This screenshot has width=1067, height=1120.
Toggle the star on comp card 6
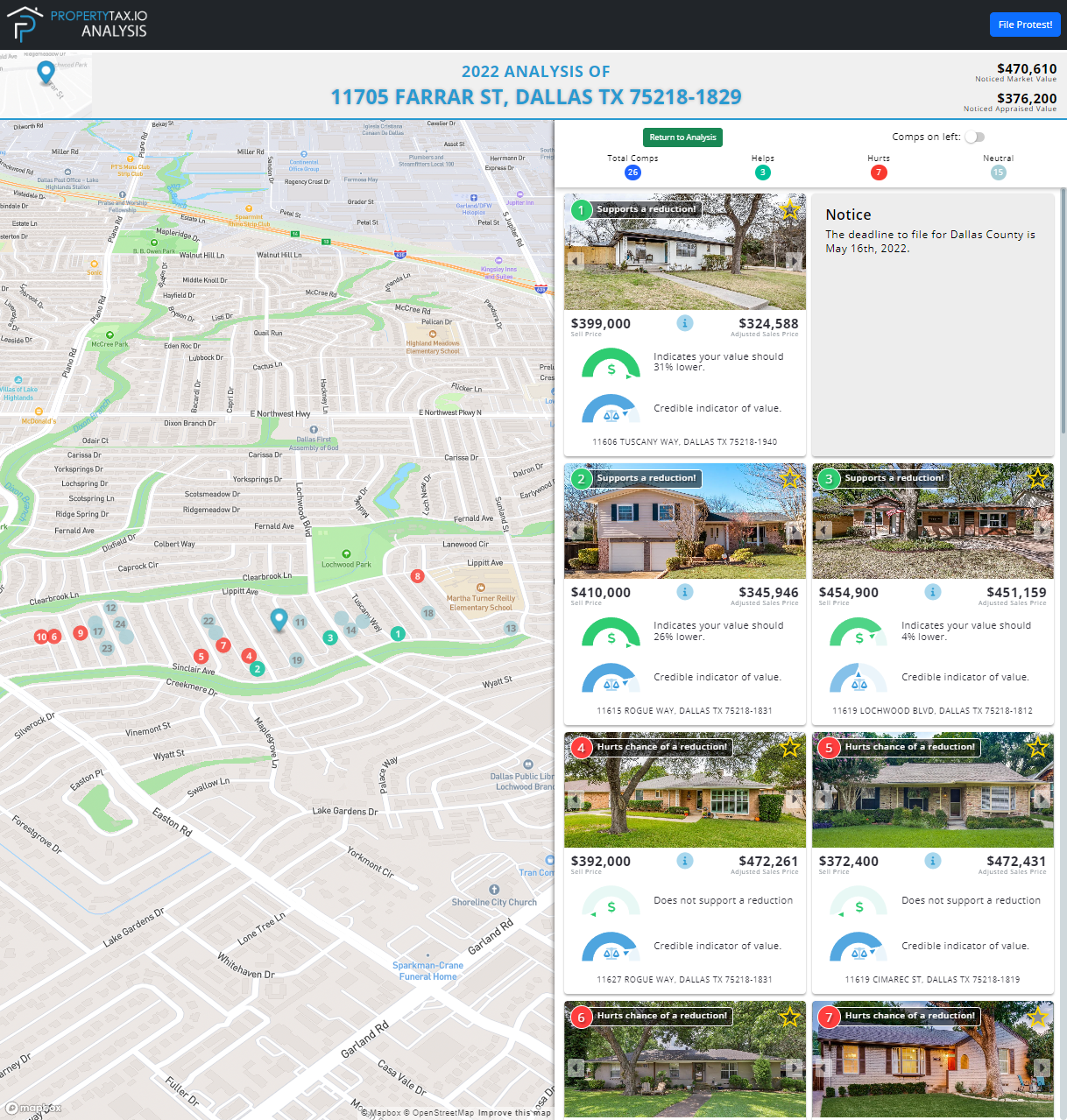pos(790,1016)
